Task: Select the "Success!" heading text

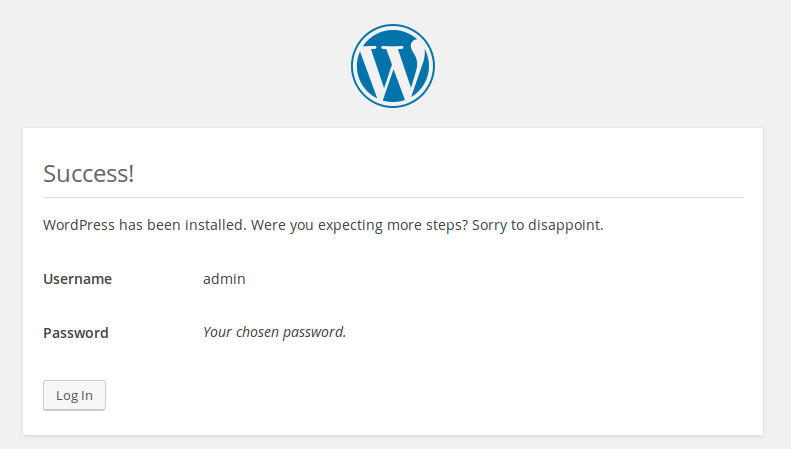Action: pyautogui.click(x=89, y=174)
